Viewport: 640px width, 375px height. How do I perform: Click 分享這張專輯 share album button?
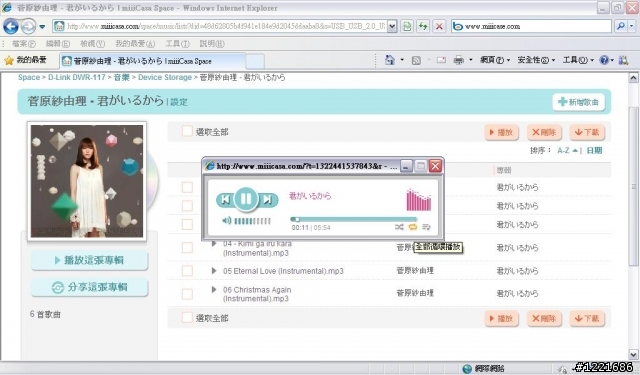pyautogui.click(x=89, y=287)
